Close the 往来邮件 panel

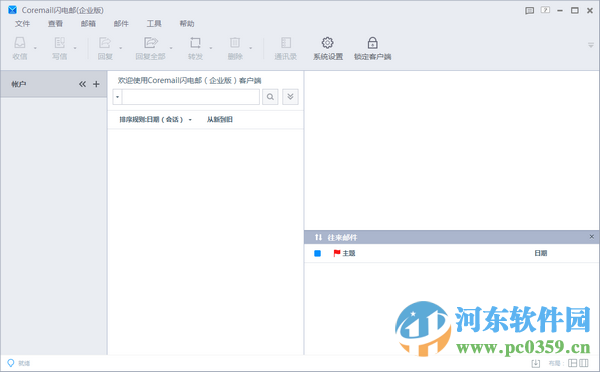pos(592,237)
